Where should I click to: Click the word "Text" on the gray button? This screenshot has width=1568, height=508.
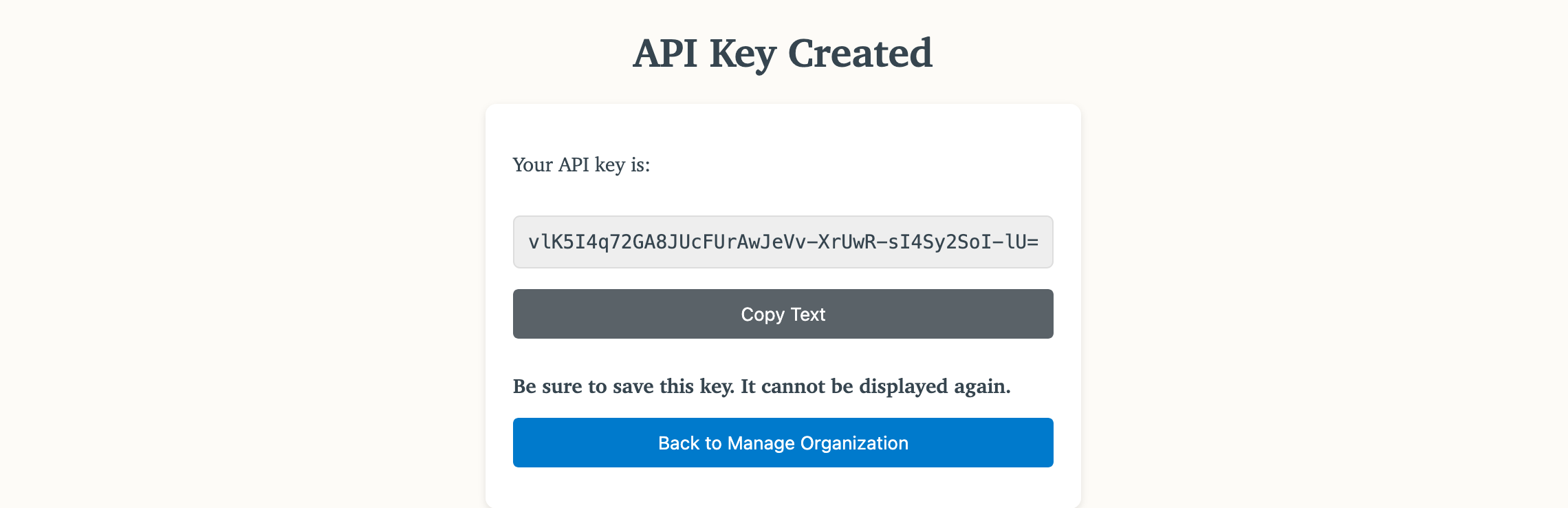[808, 315]
